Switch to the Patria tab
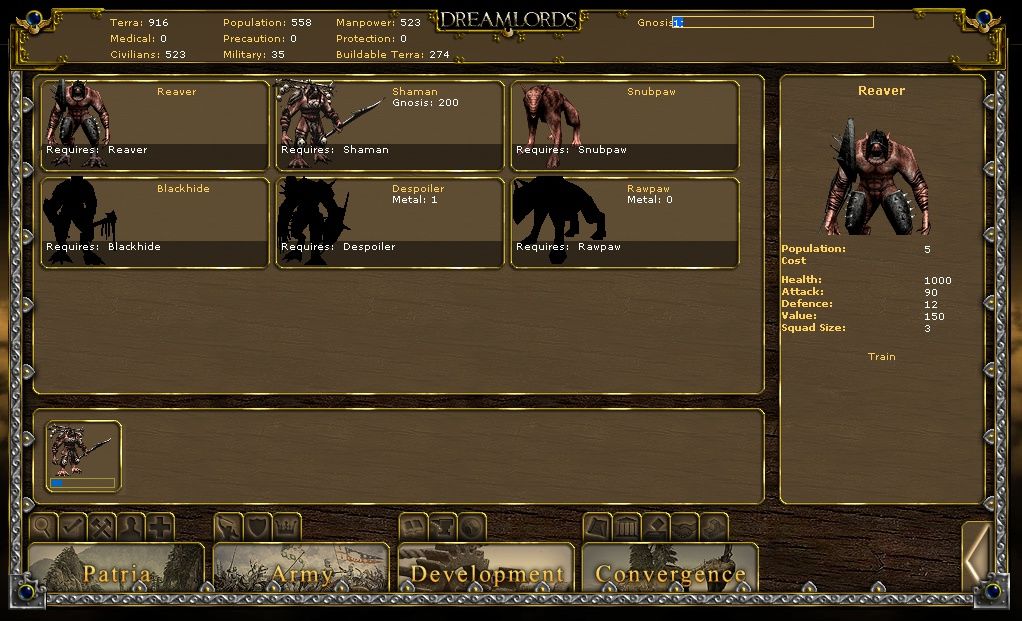 click(x=117, y=568)
